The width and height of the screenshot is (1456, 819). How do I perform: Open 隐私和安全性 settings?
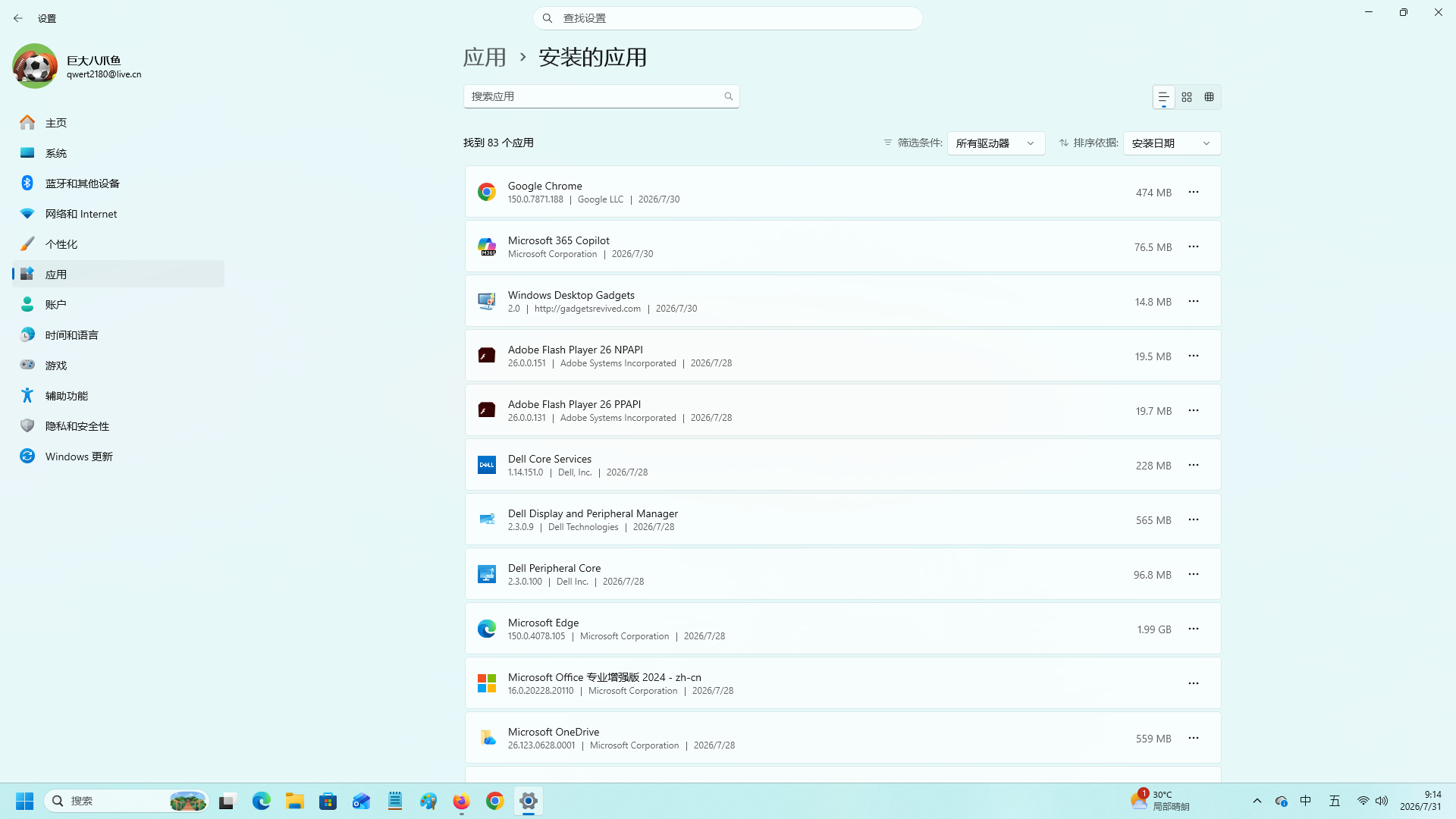click(x=118, y=426)
